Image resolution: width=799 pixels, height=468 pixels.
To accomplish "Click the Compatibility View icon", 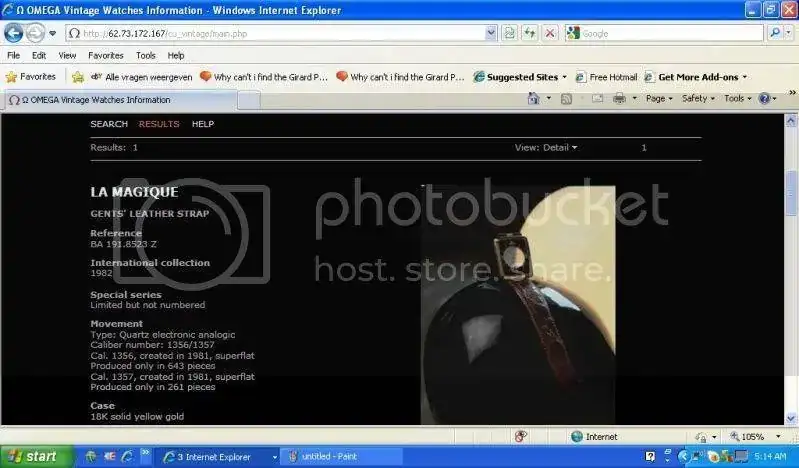I will (x=509, y=34).
